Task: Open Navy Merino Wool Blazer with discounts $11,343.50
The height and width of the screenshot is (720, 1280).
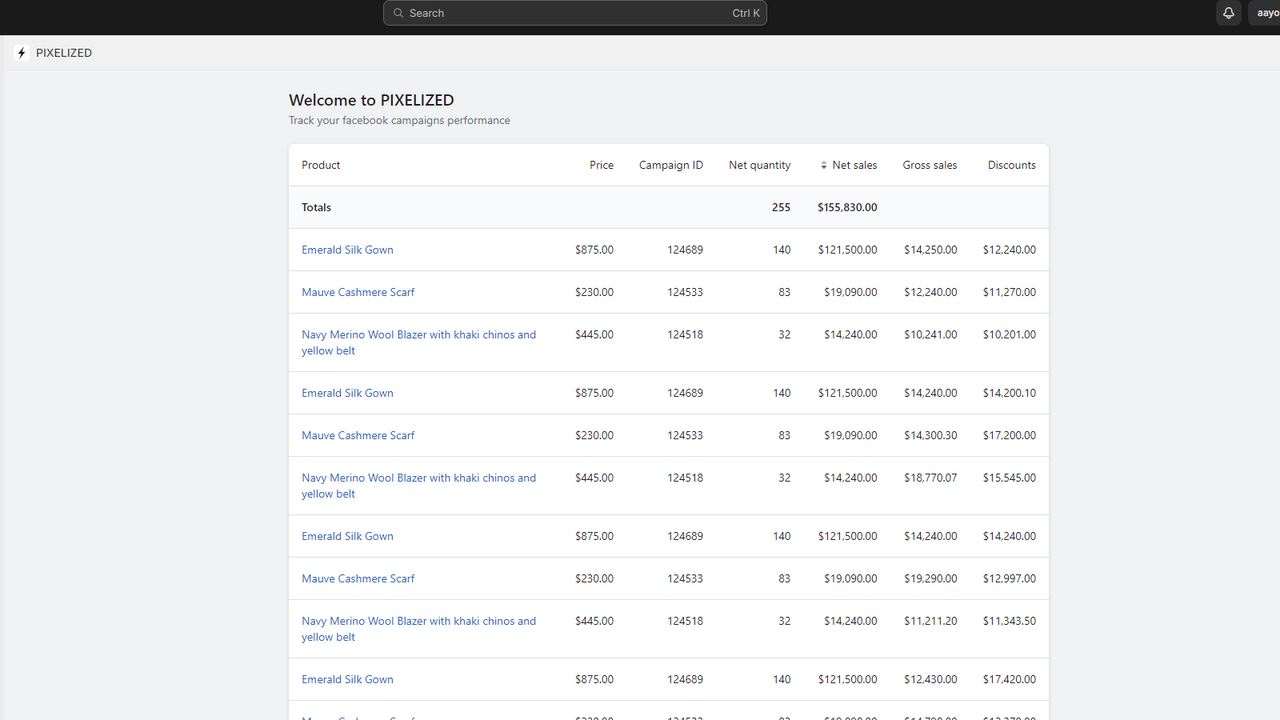Action: 419,628
